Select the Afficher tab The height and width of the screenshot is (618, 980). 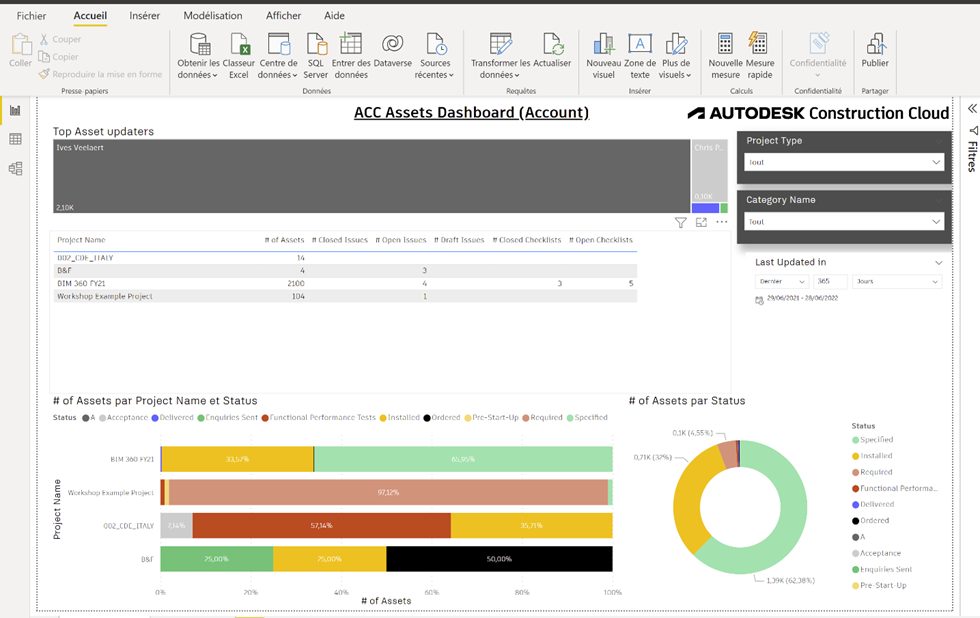pos(283,16)
